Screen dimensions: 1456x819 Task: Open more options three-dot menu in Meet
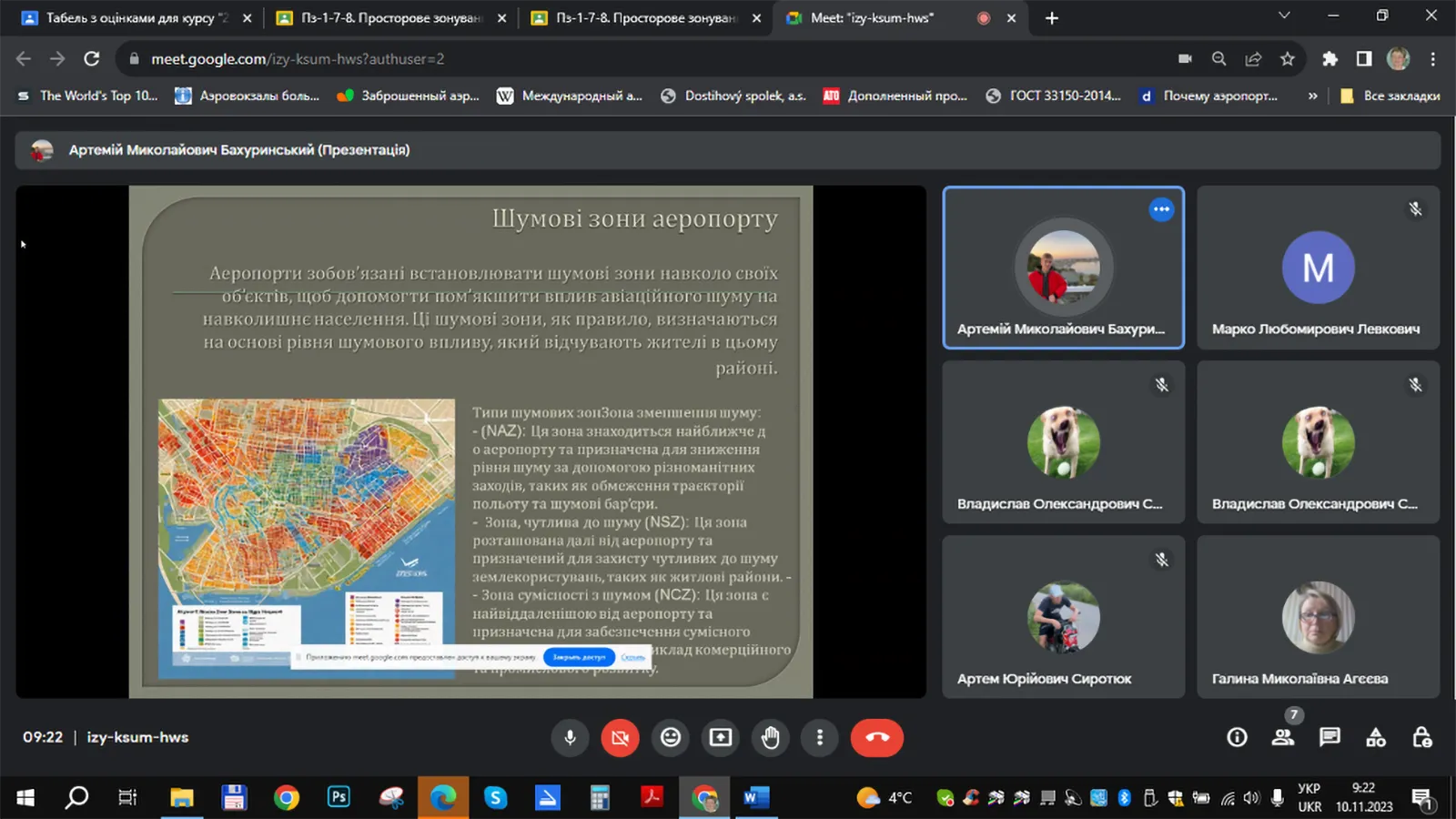820,737
